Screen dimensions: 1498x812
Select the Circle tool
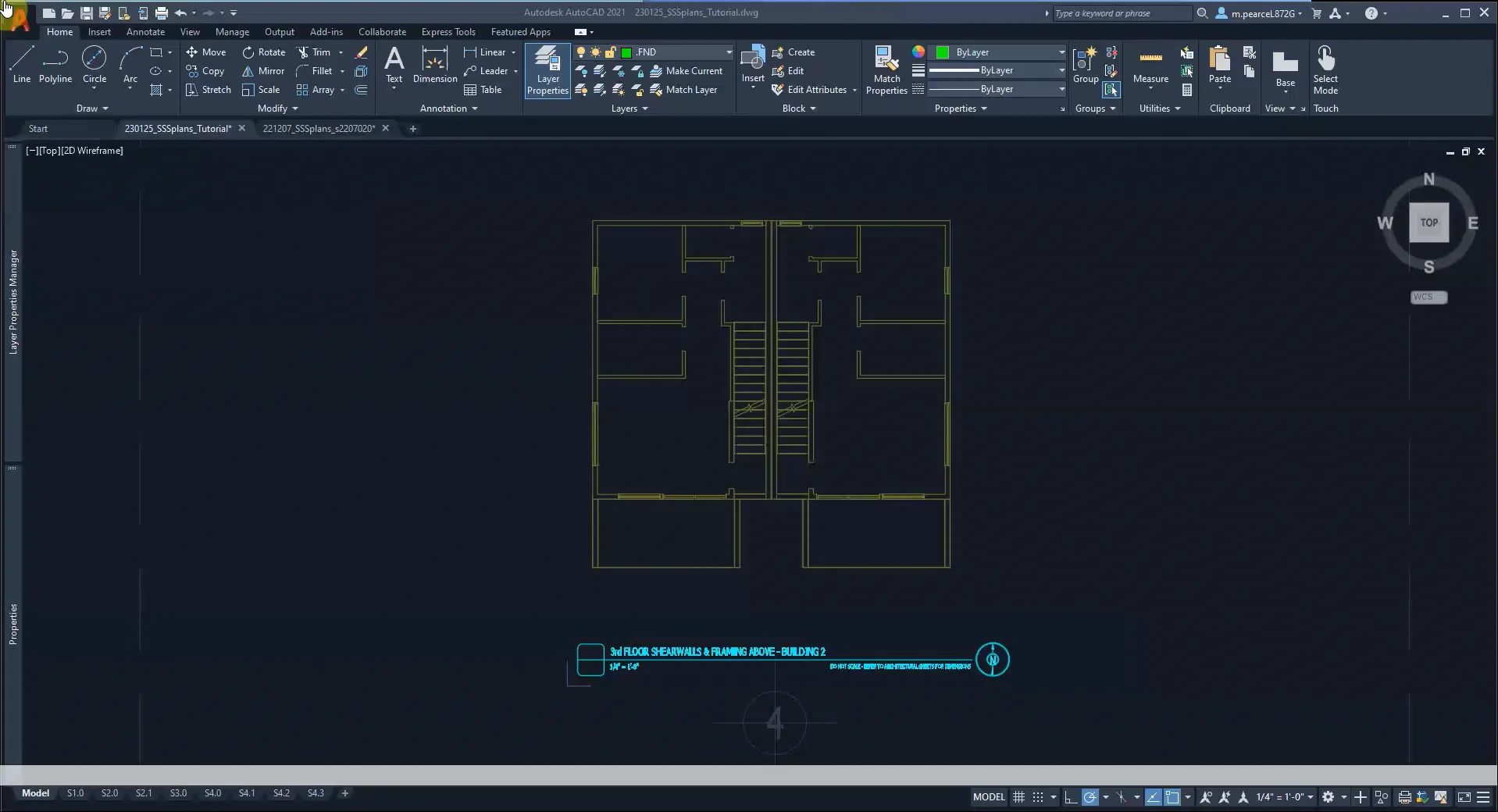point(95,64)
